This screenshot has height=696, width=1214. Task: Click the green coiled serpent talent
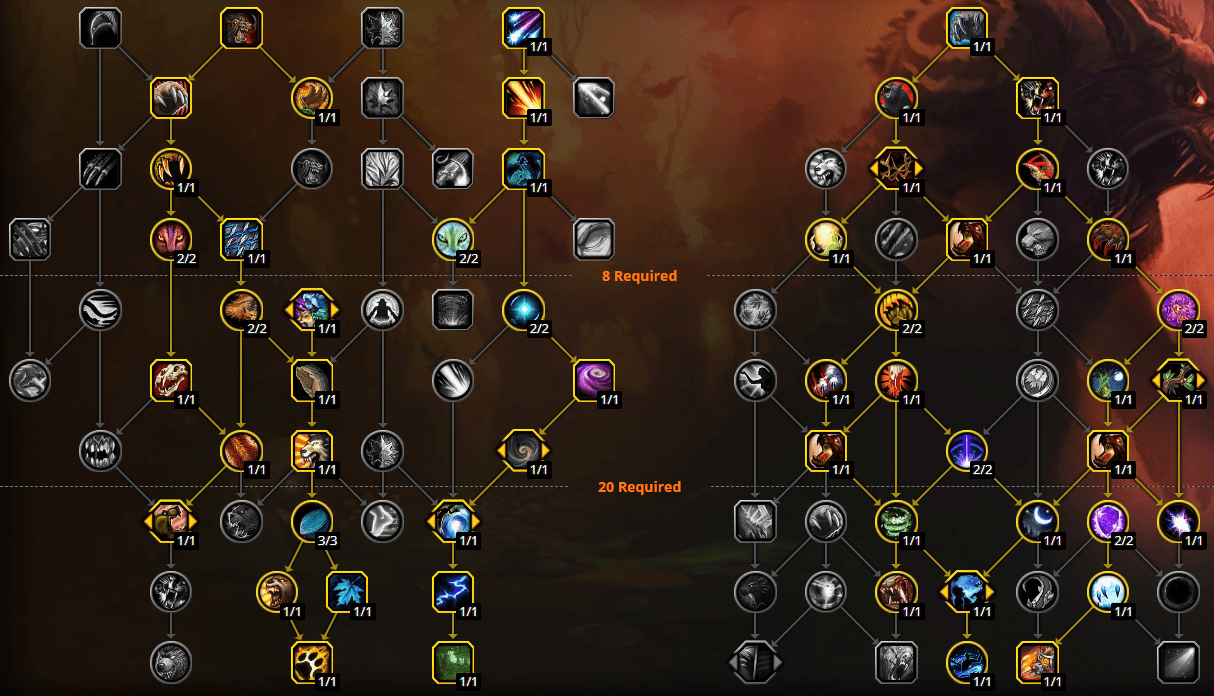(896, 521)
